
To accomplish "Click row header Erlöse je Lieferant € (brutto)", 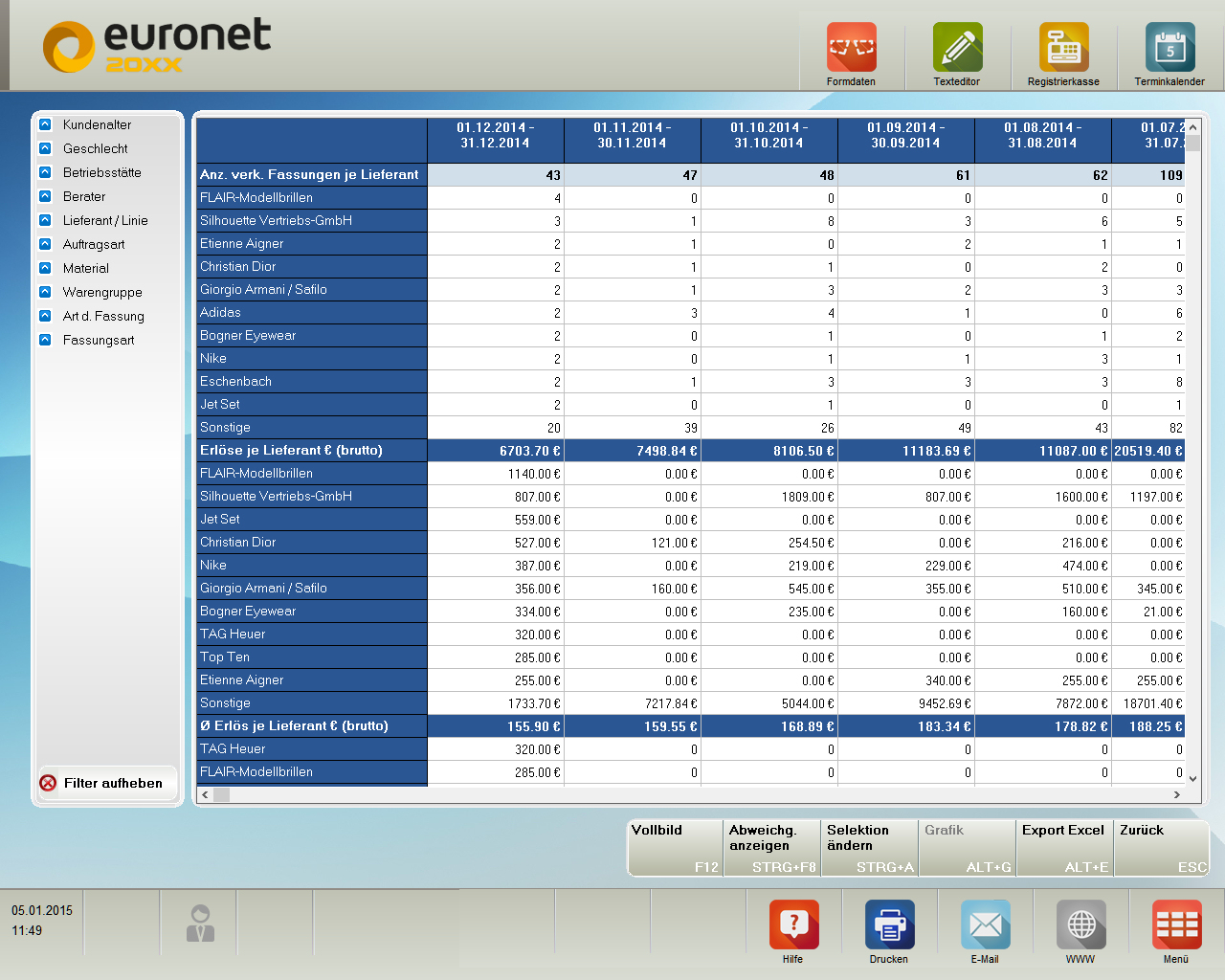I will point(312,451).
